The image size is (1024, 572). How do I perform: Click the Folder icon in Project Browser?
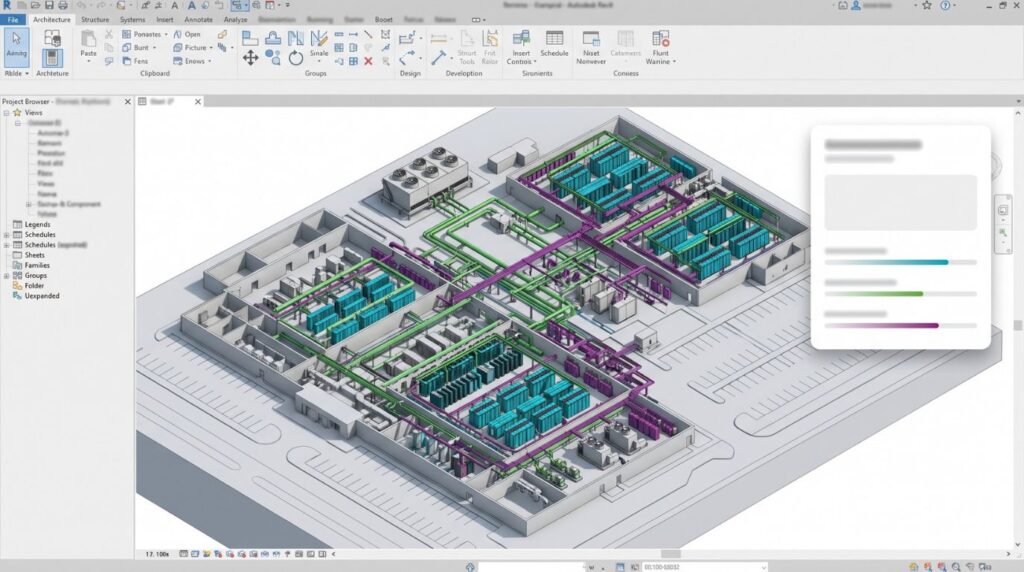pos(18,285)
